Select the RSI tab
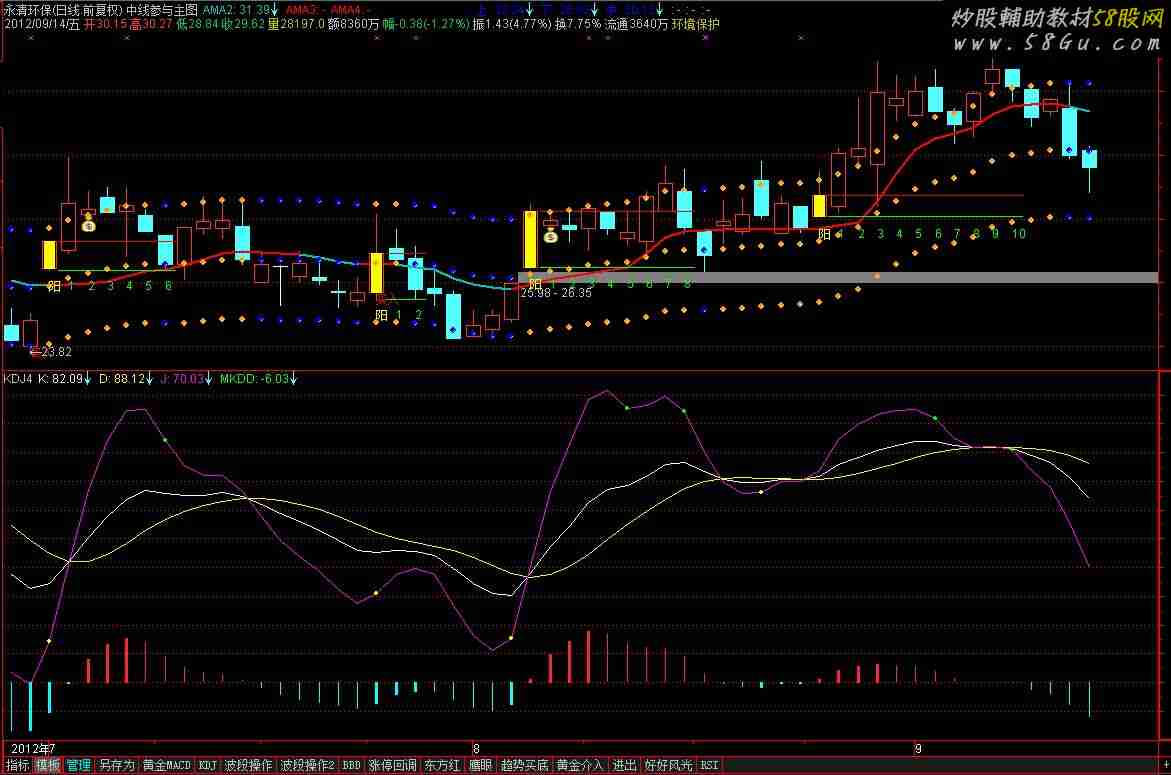Viewport: 1171px width, 775px height. (709, 766)
